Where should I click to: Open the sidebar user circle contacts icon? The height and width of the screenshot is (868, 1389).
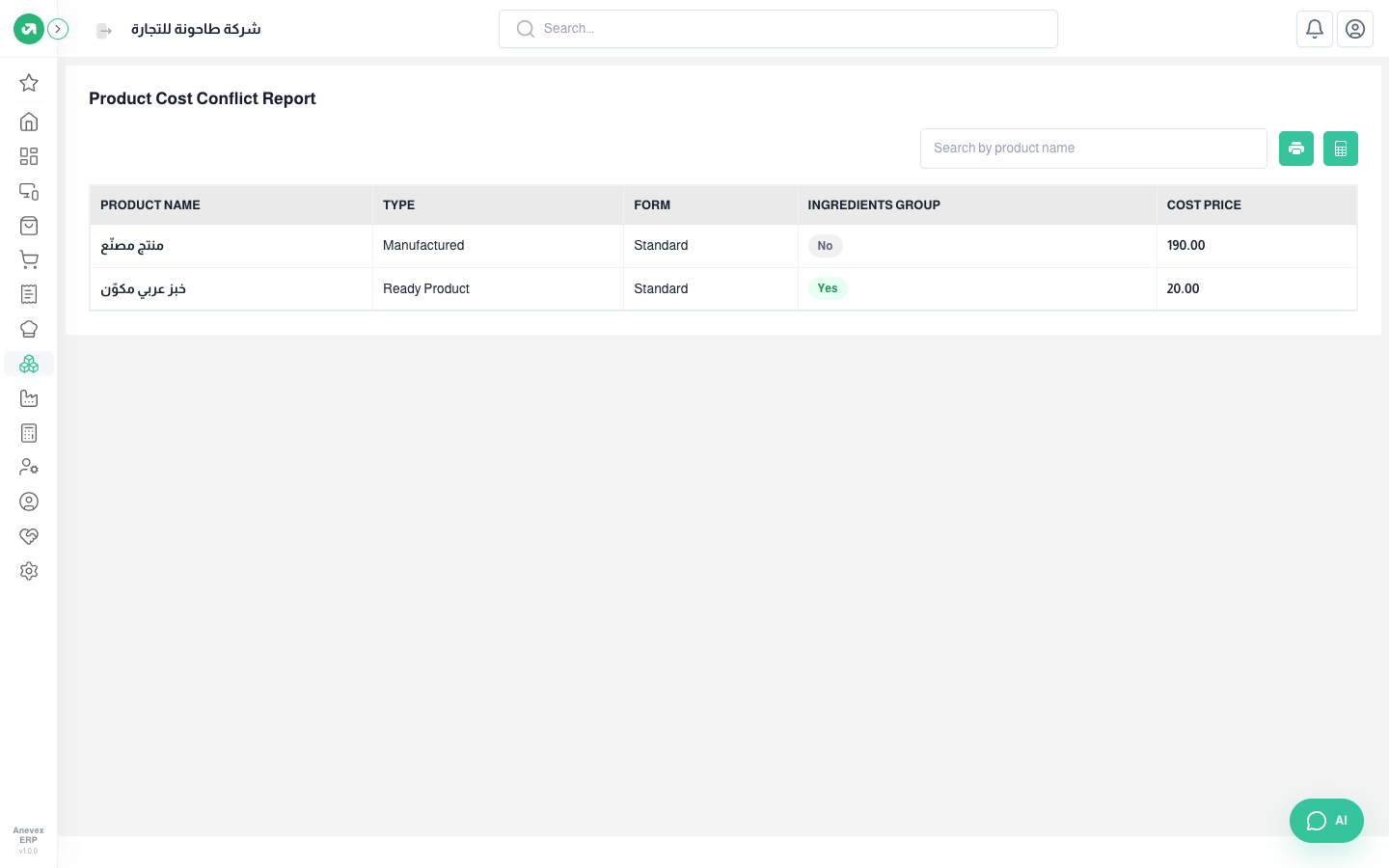[x=29, y=502]
